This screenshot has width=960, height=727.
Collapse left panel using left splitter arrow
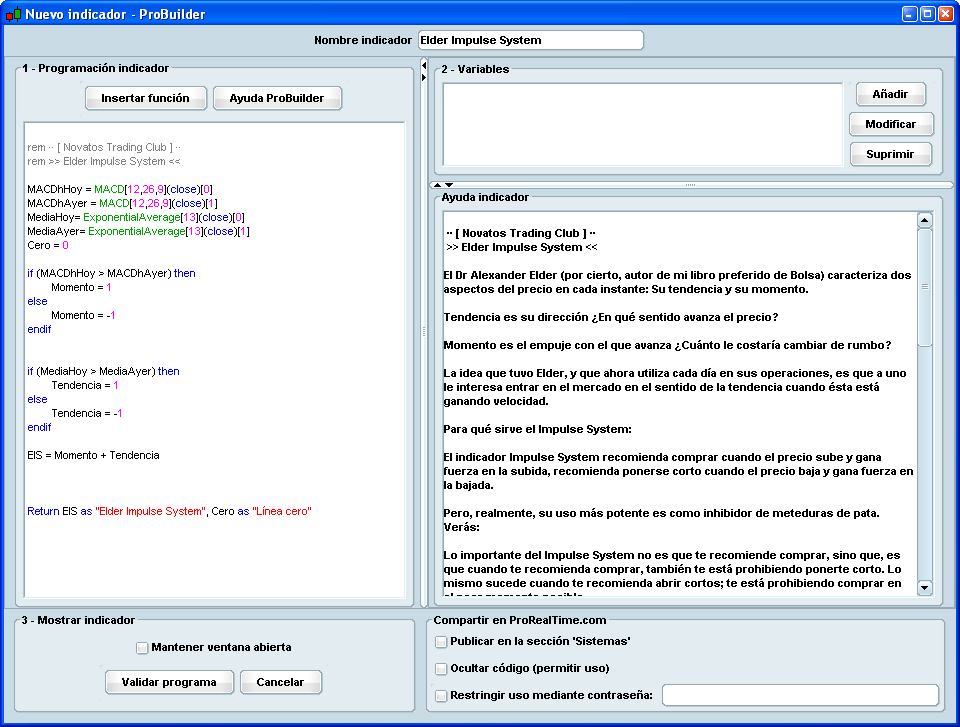(424, 65)
